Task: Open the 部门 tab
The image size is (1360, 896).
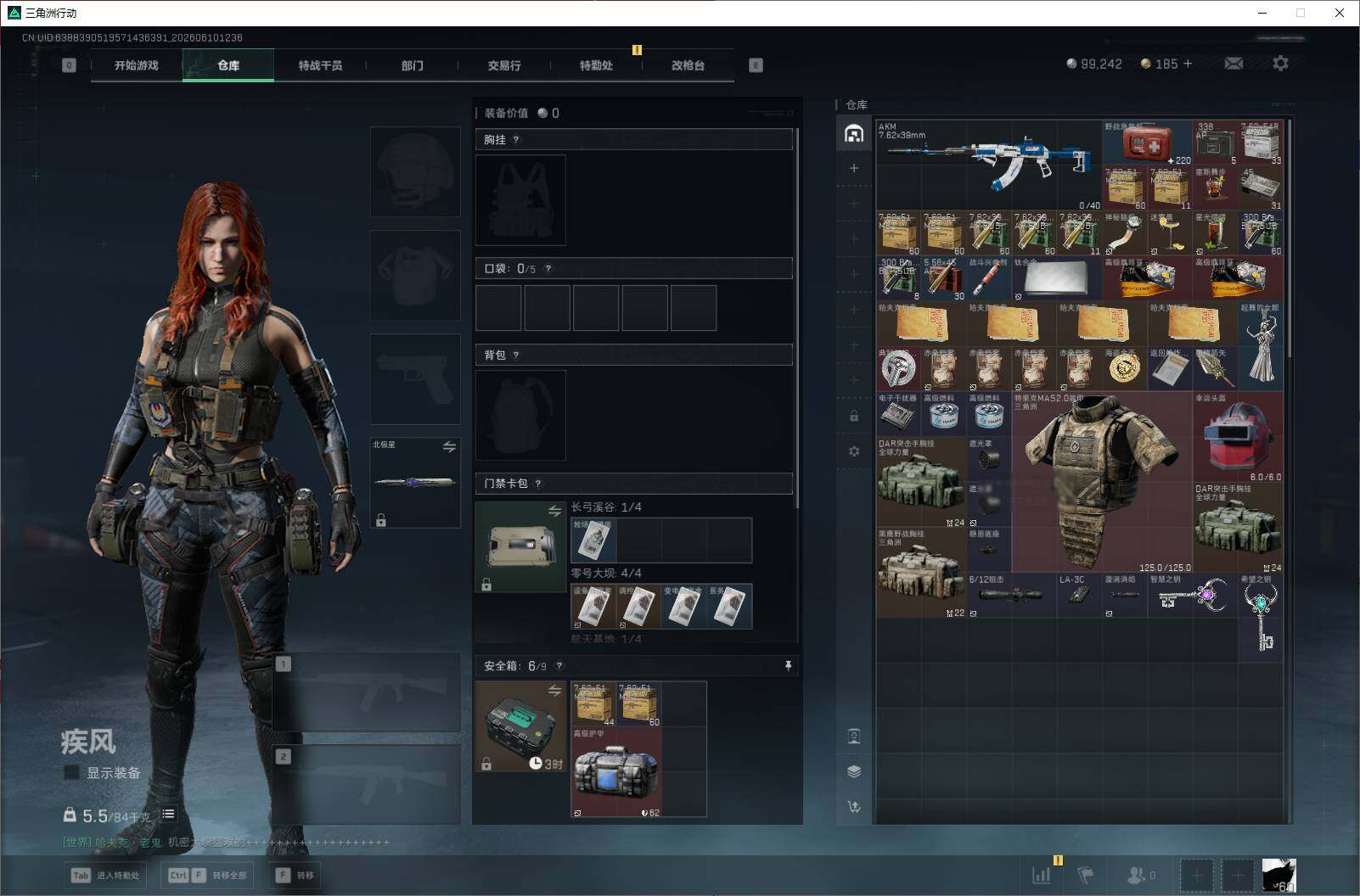Action: [412, 65]
